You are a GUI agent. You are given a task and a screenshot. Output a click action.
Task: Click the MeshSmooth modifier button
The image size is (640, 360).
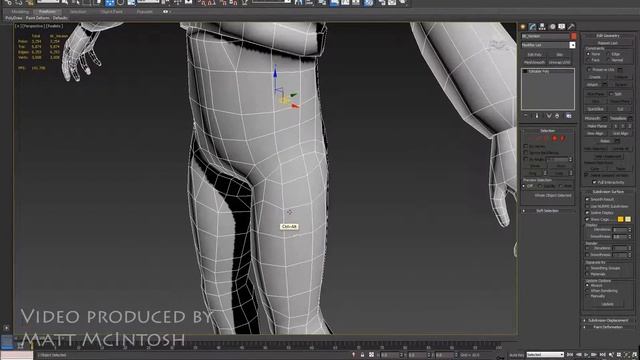(x=534, y=62)
